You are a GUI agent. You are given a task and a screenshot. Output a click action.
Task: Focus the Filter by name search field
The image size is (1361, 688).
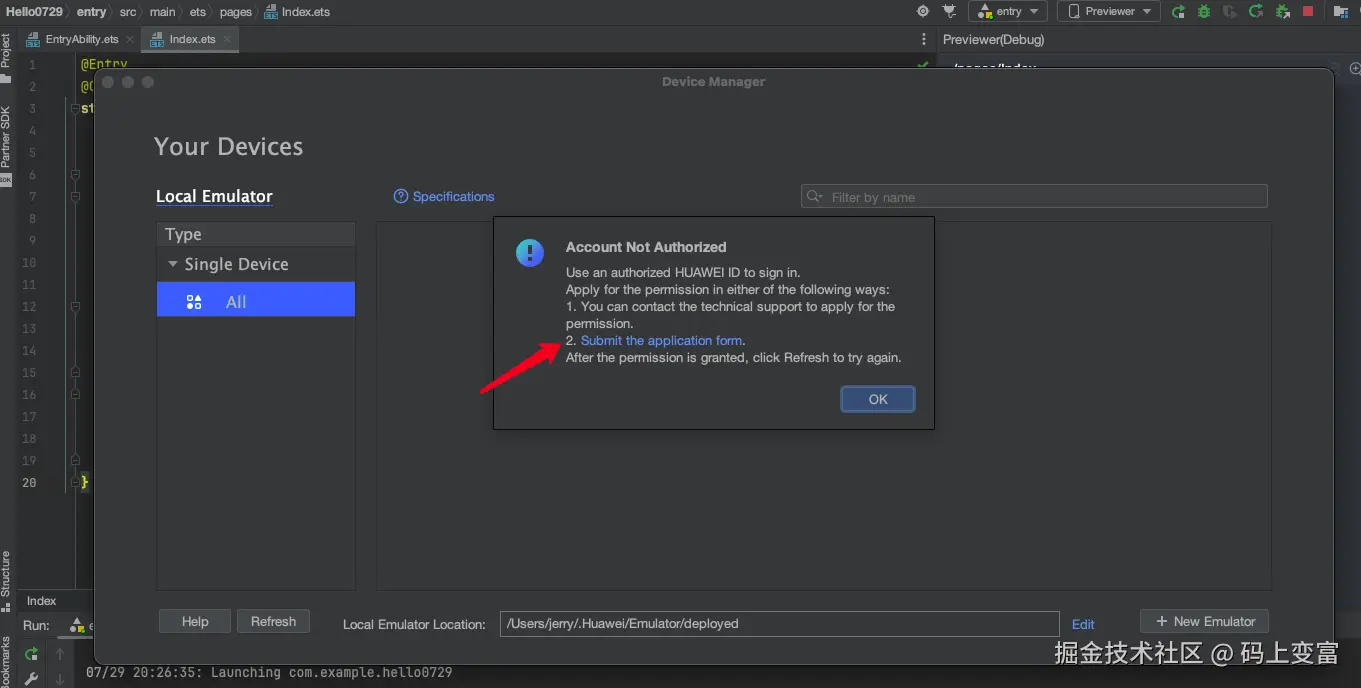click(x=1034, y=197)
